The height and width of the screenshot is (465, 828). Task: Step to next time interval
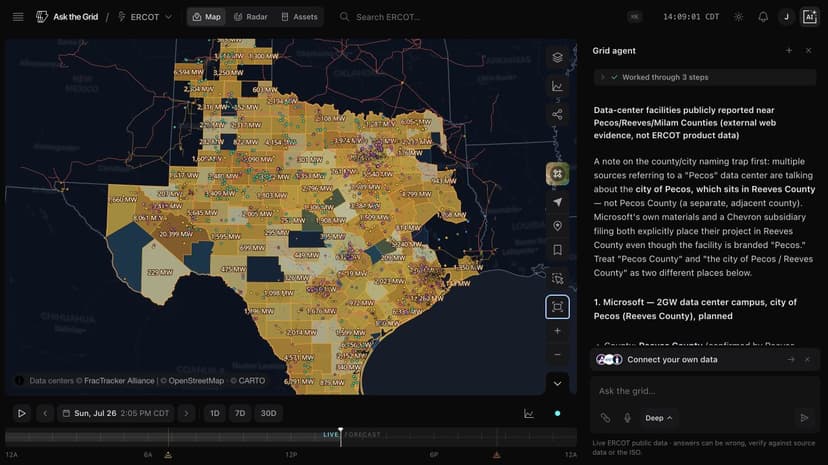(186, 413)
